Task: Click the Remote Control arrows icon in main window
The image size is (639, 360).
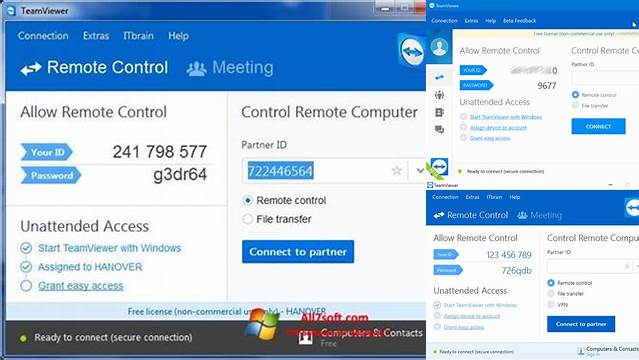Action: point(31,68)
